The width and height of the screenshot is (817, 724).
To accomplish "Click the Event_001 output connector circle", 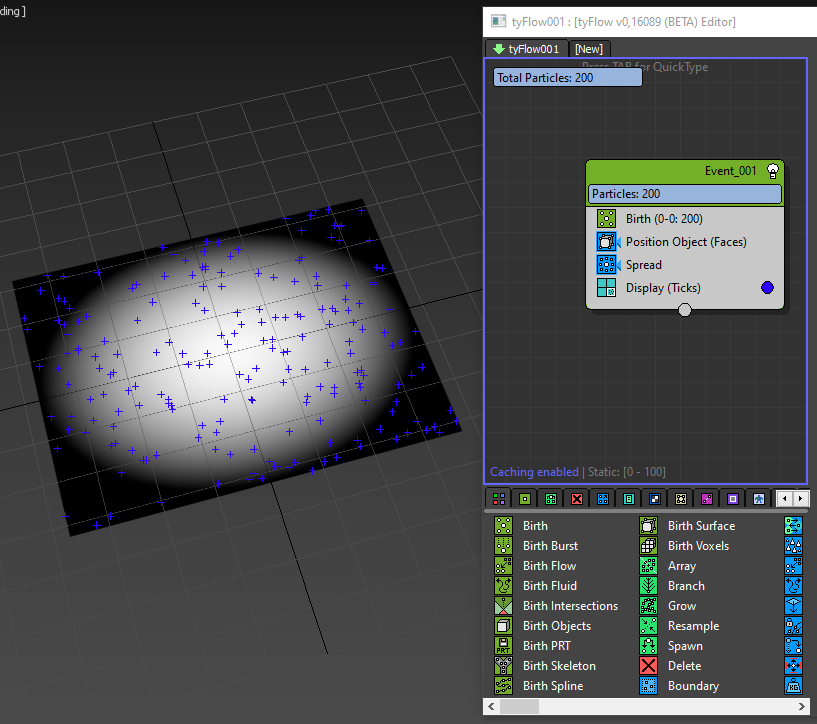I will 685,310.
